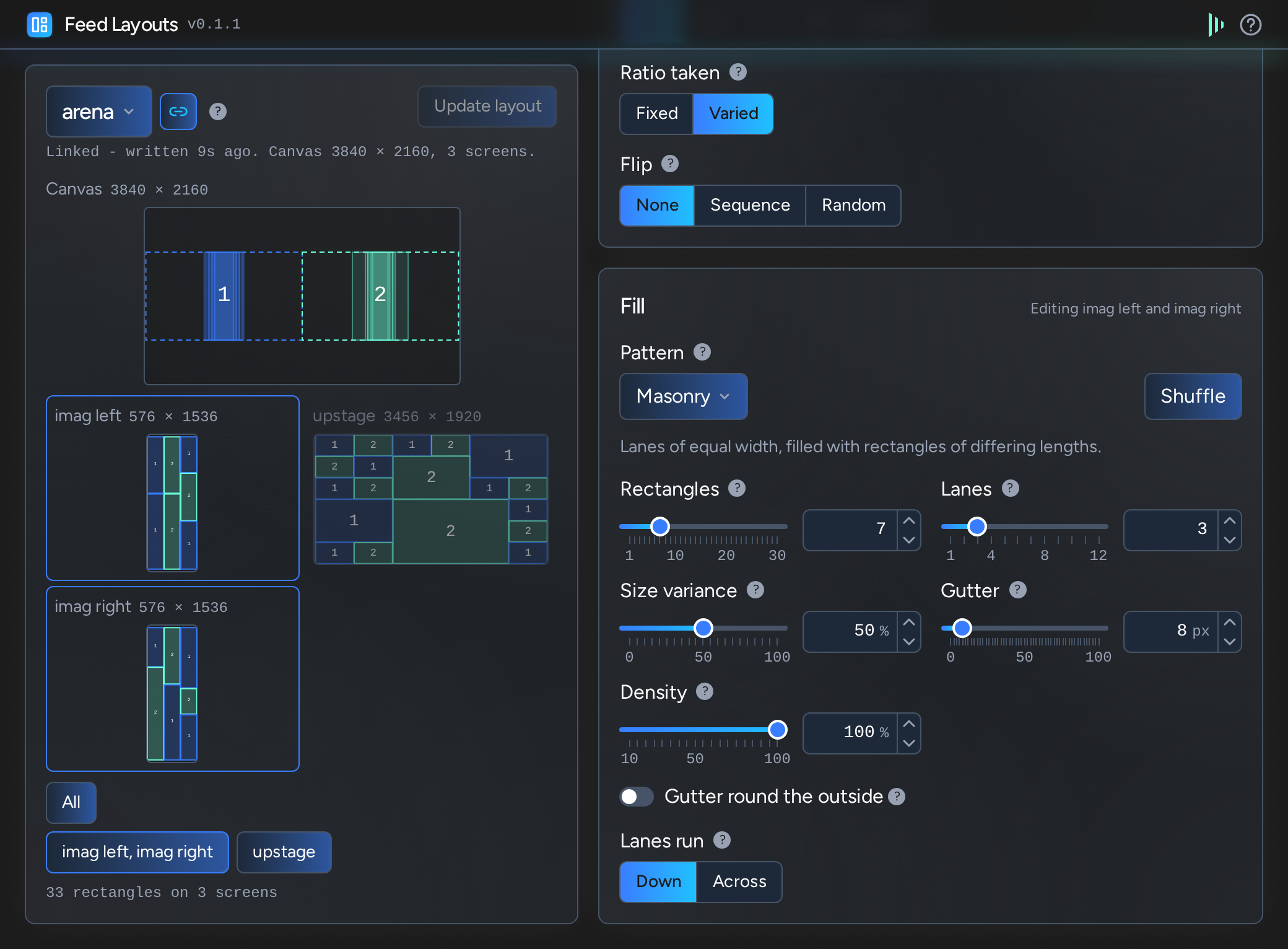Show help for Rectangles
Viewport: 1288px width, 949px height.
(x=737, y=488)
